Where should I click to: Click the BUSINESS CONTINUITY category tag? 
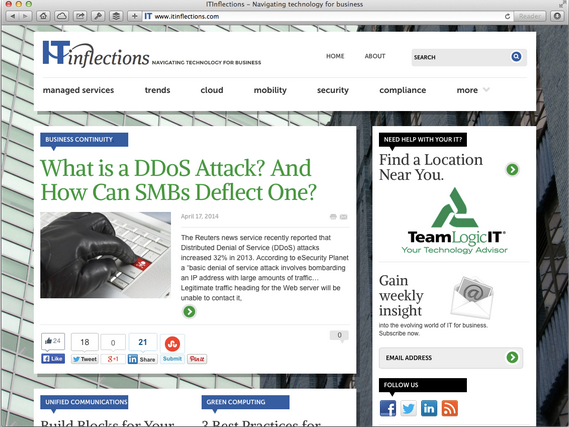coord(84,140)
